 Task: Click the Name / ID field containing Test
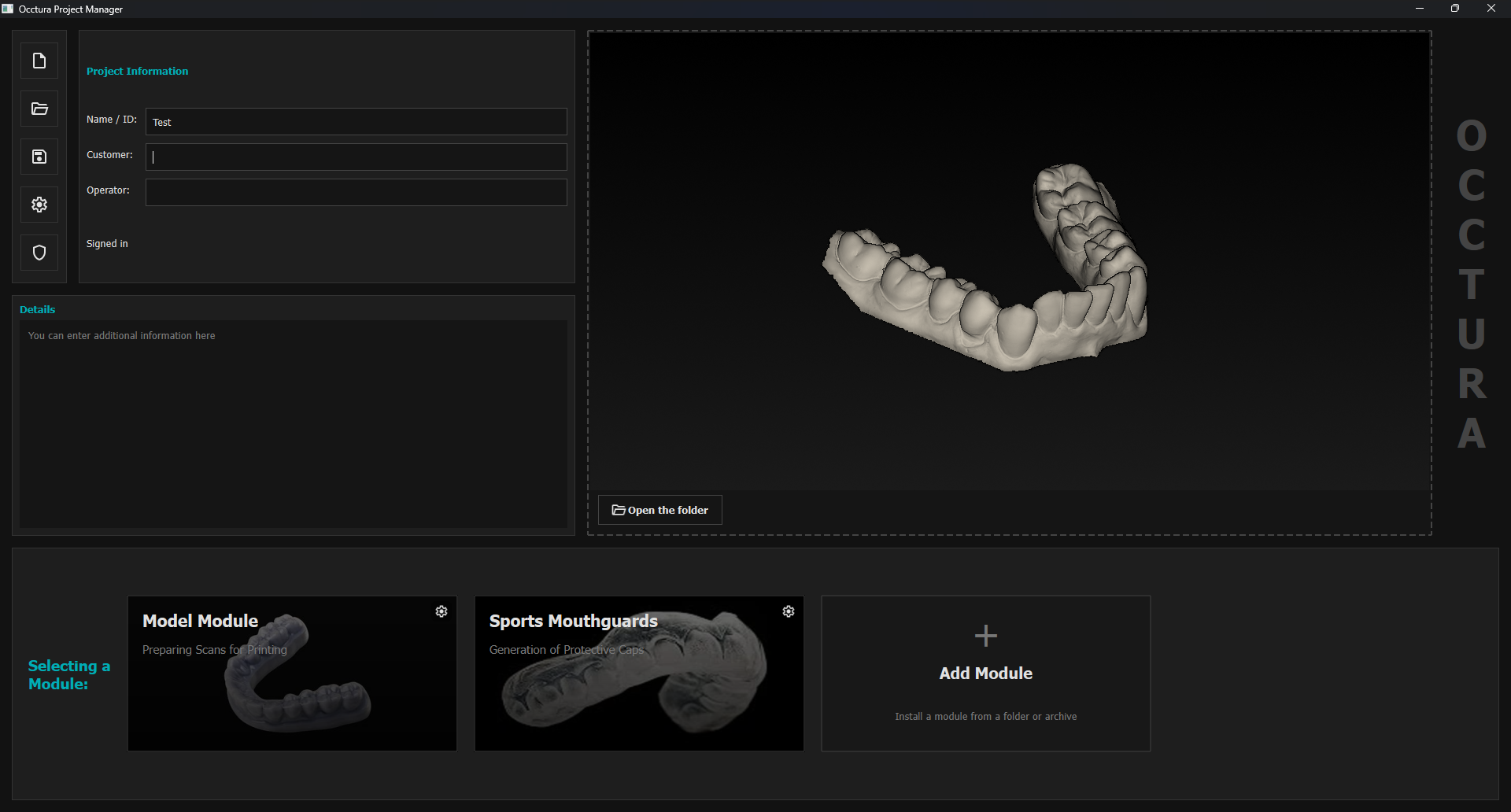coord(356,121)
